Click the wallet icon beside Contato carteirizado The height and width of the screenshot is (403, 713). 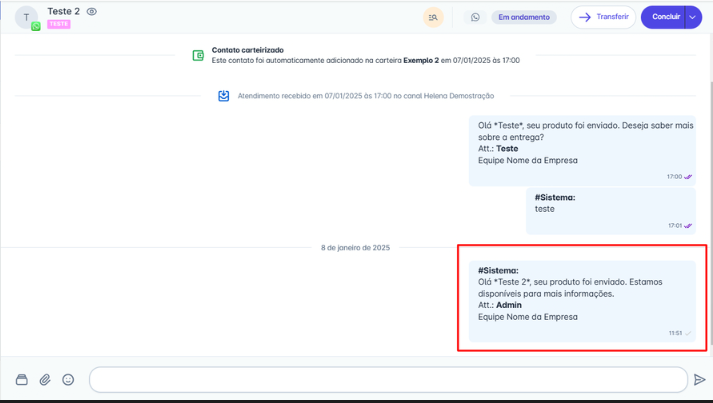199,55
